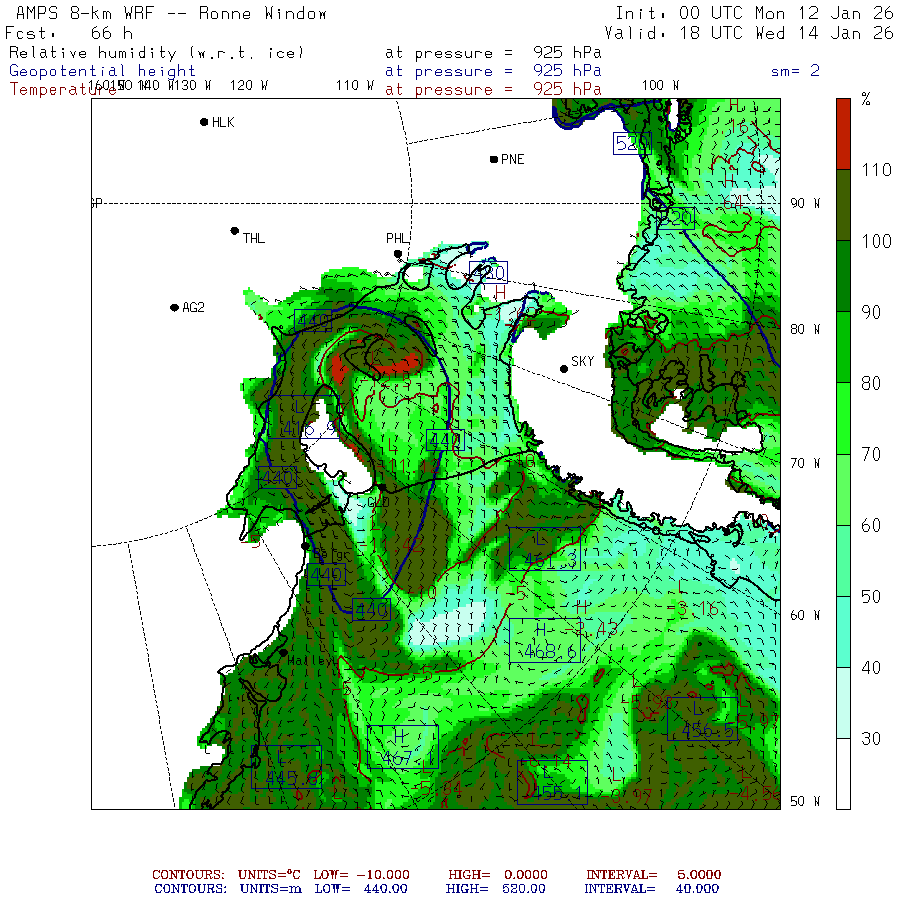Select the white below-30% color bar segment

point(843,774)
